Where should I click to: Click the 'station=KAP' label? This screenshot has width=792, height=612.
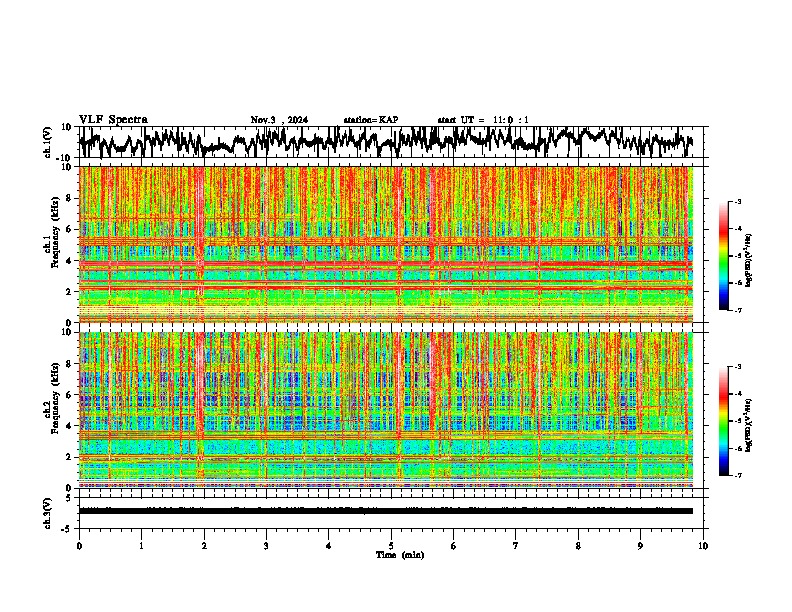tap(371, 120)
